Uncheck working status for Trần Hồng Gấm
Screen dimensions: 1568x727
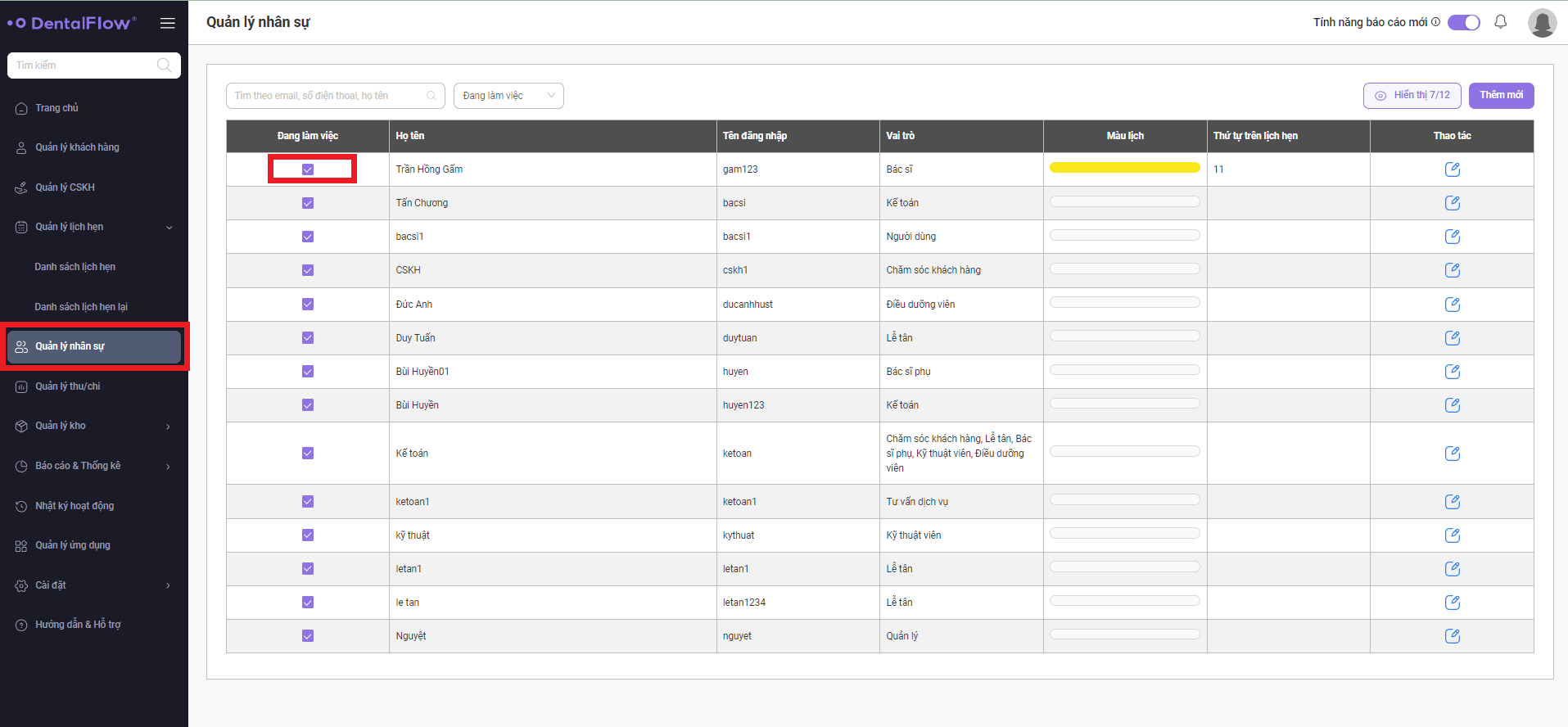click(308, 169)
